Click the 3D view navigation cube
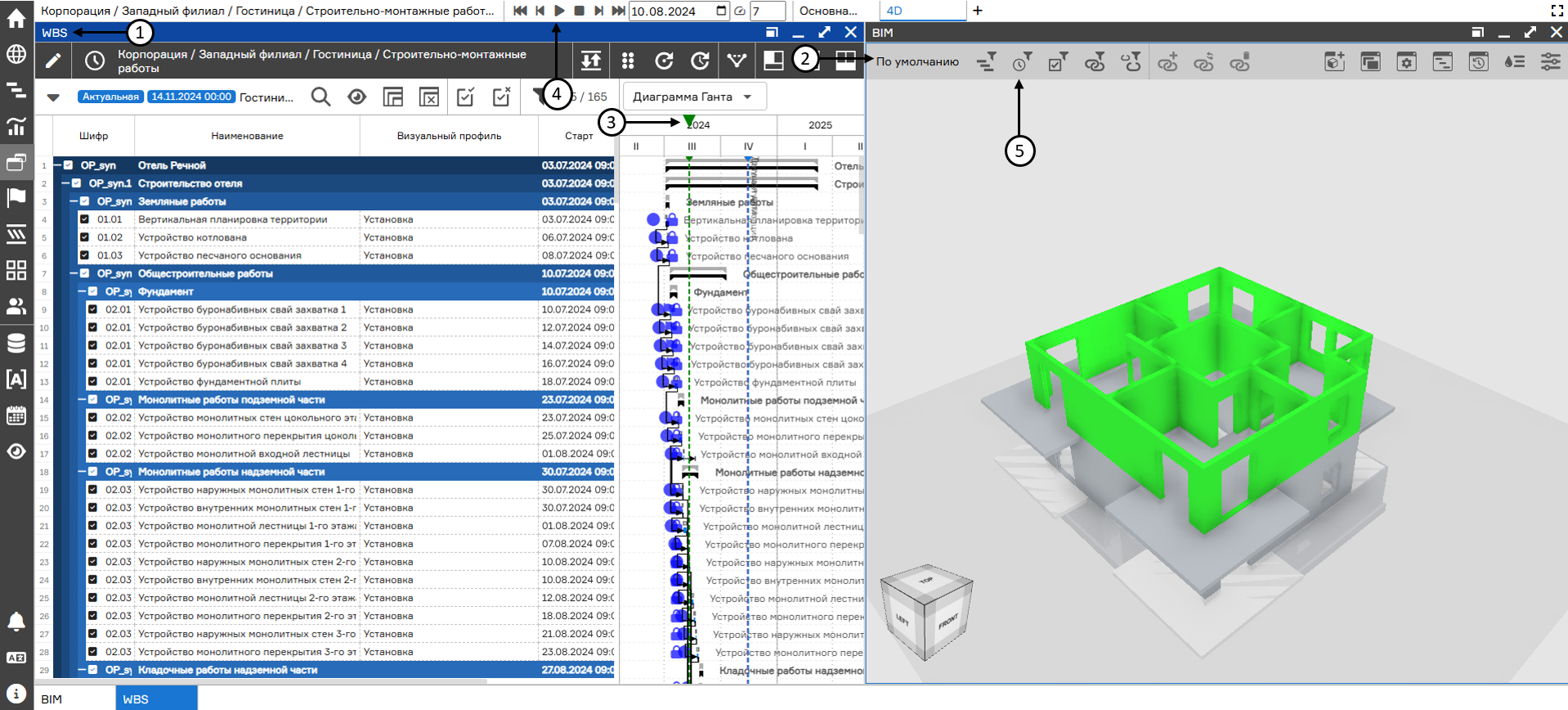 click(x=926, y=613)
